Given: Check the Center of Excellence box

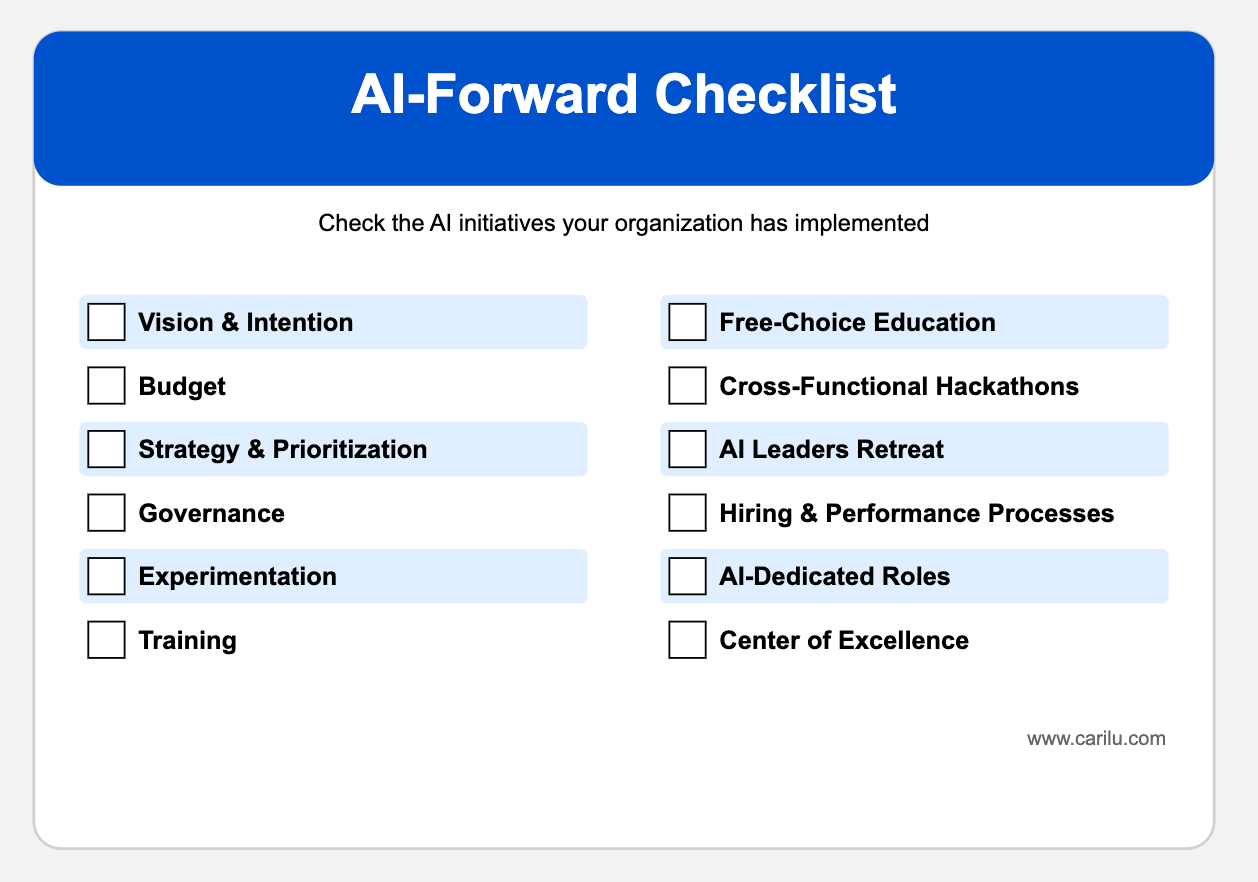Looking at the screenshot, I should pyautogui.click(x=687, y=640).
